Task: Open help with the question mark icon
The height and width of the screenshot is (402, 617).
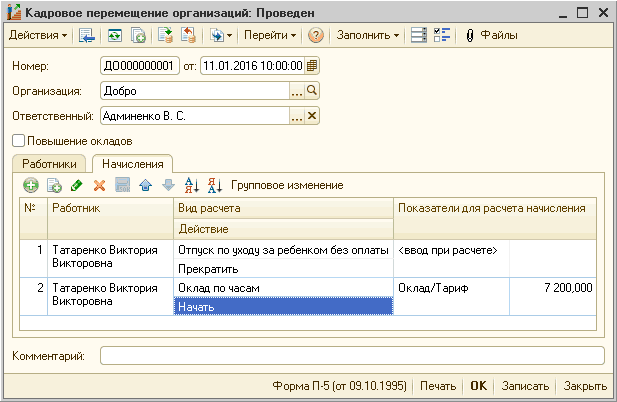Action: pyautogui.click(x=316, y=35)
